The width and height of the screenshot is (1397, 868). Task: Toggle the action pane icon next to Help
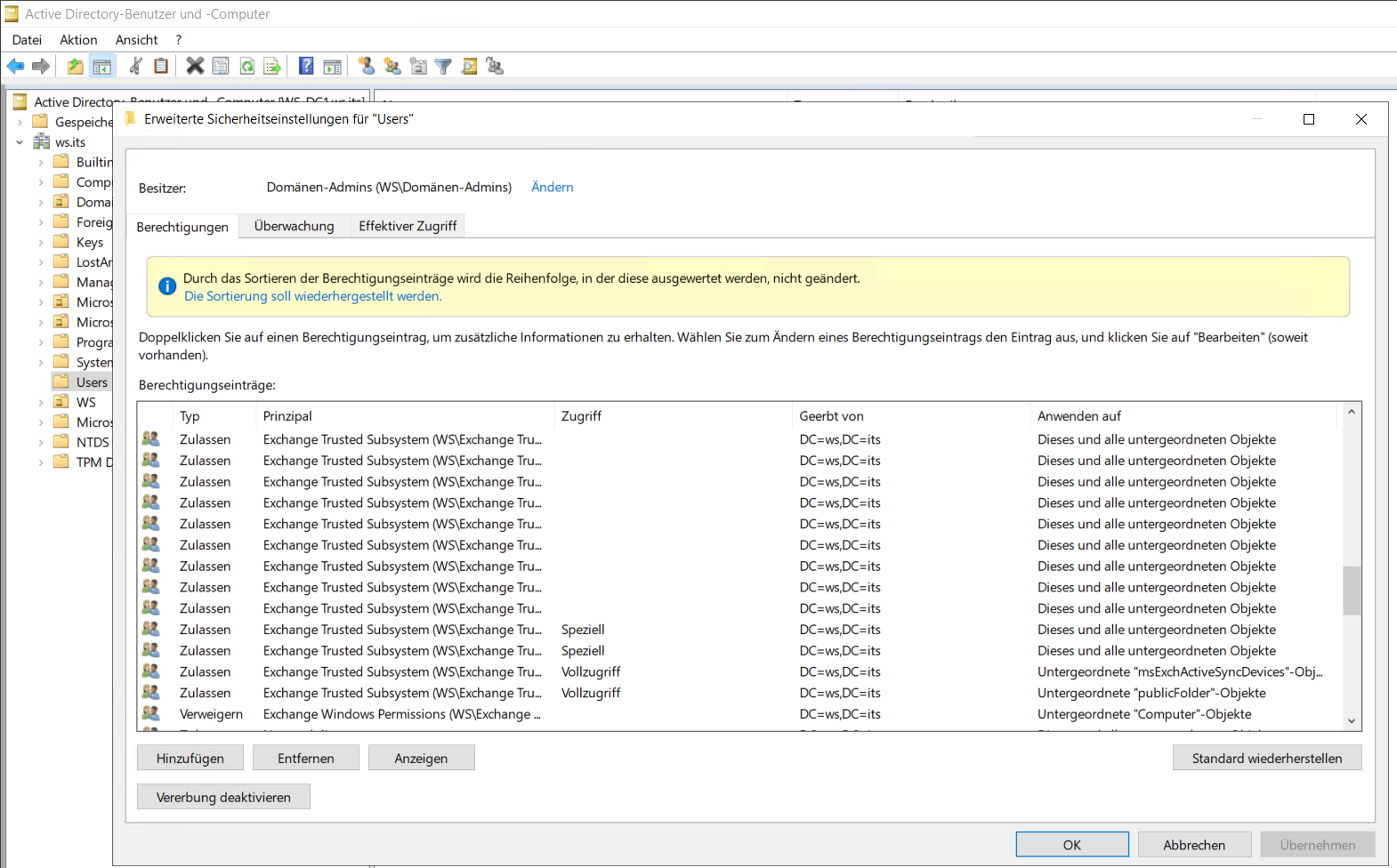(332, 66)
